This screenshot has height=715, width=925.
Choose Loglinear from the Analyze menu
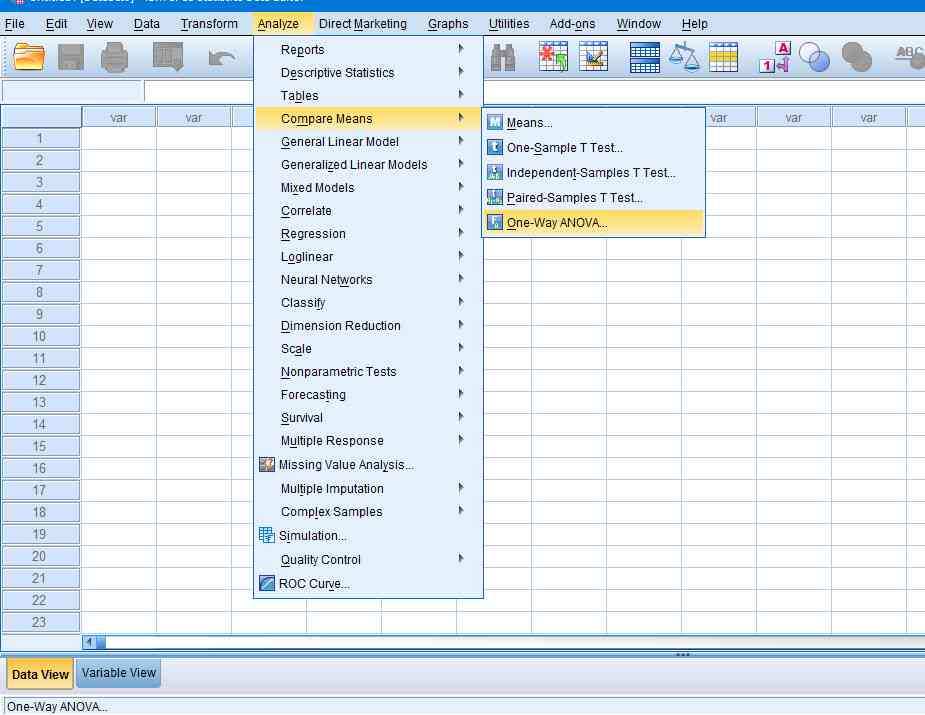point(368,257)
